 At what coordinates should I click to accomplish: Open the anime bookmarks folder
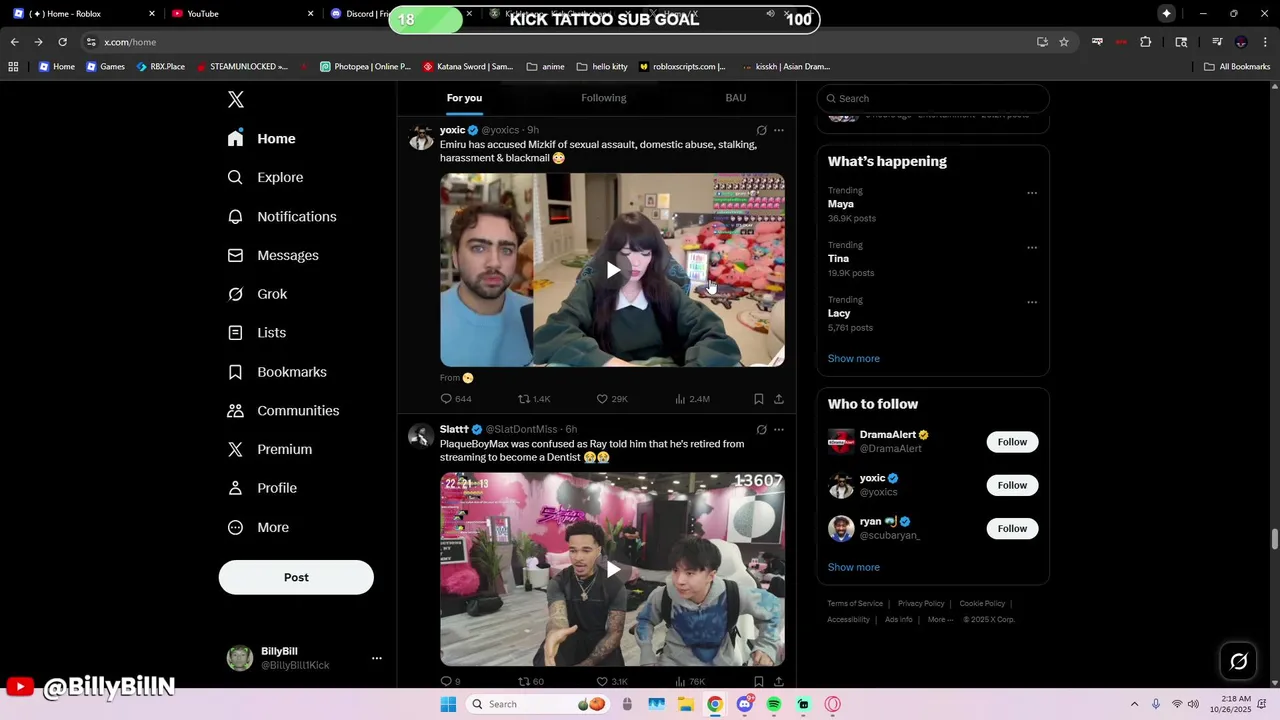point(545,67)
